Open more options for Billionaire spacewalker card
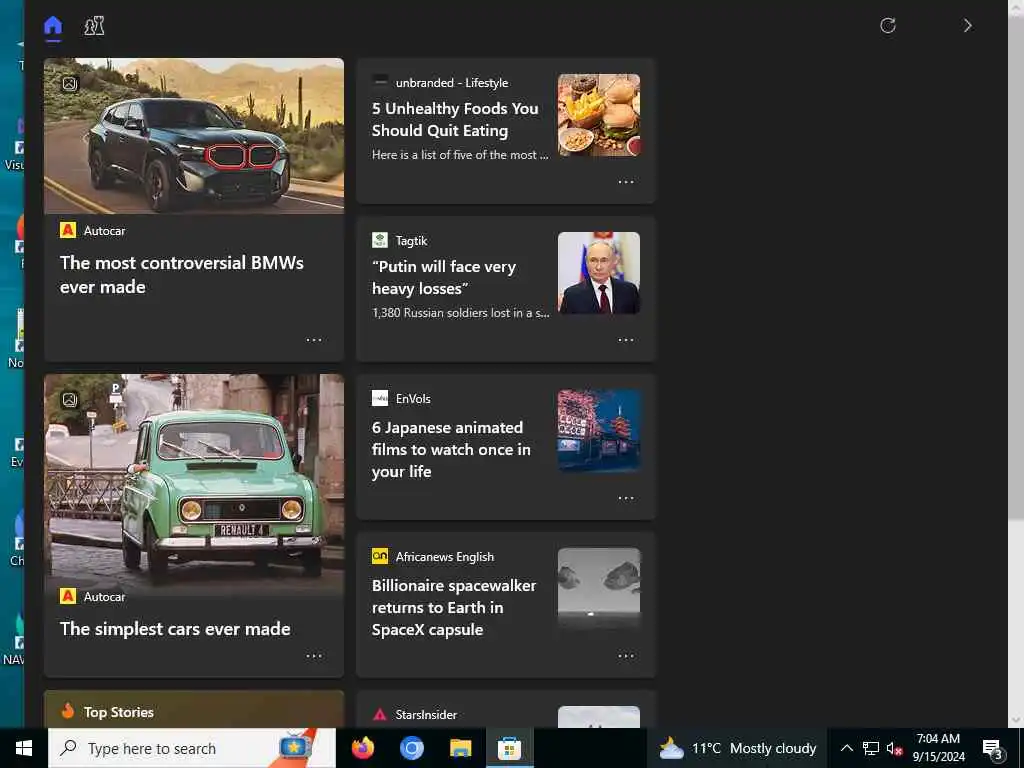The image size is (1024, 768). coord(626,656)
